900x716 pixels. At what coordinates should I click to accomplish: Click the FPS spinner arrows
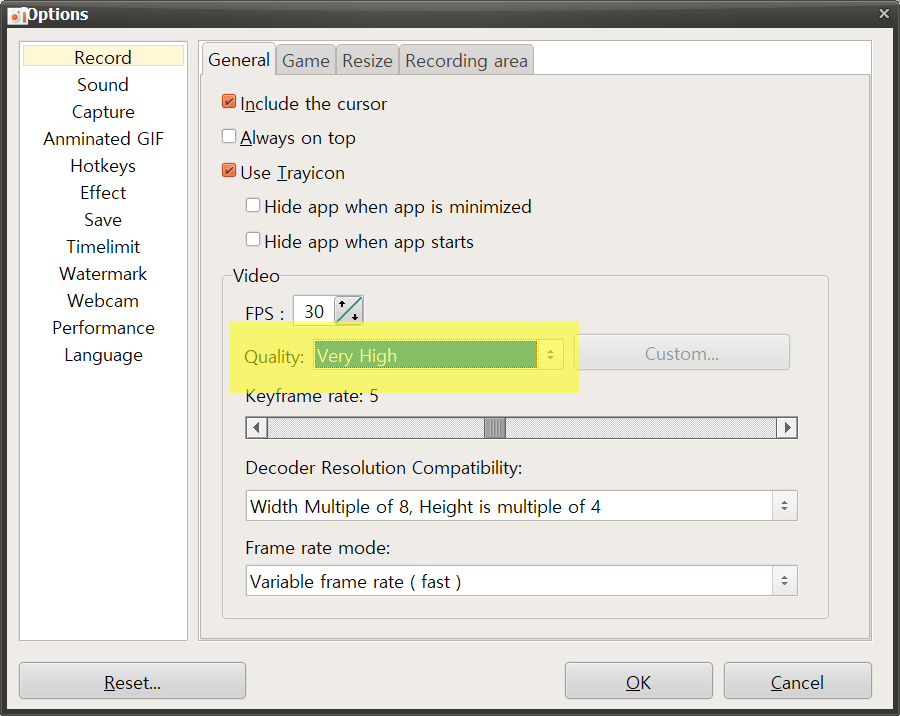point(349,310)
